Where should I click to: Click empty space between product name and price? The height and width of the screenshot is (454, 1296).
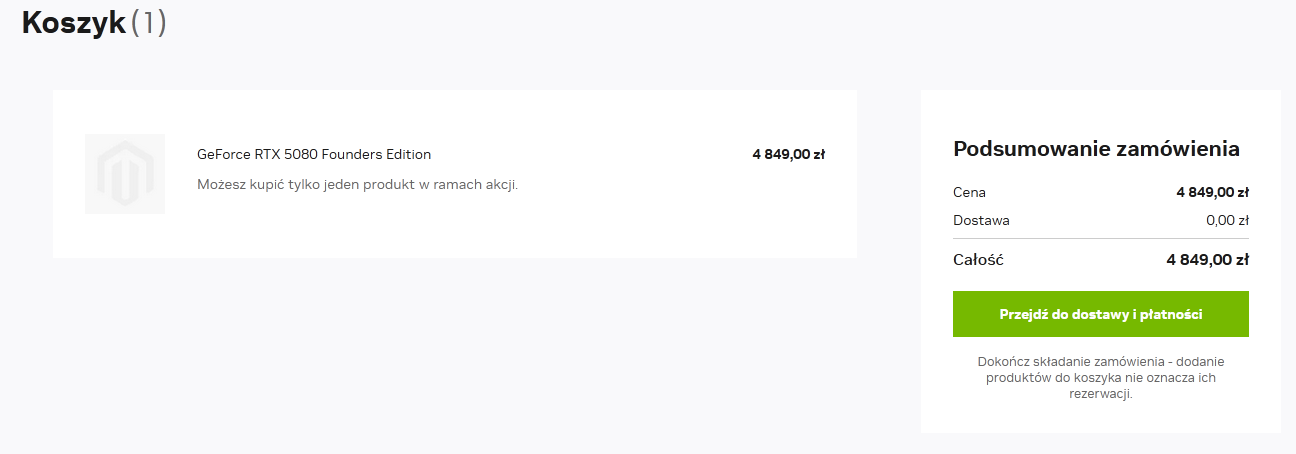pos(590,154)
